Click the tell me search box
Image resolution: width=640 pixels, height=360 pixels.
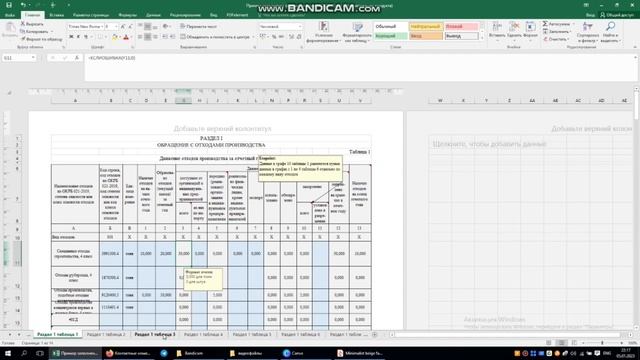pyautogui.click(x=282, y=15)
